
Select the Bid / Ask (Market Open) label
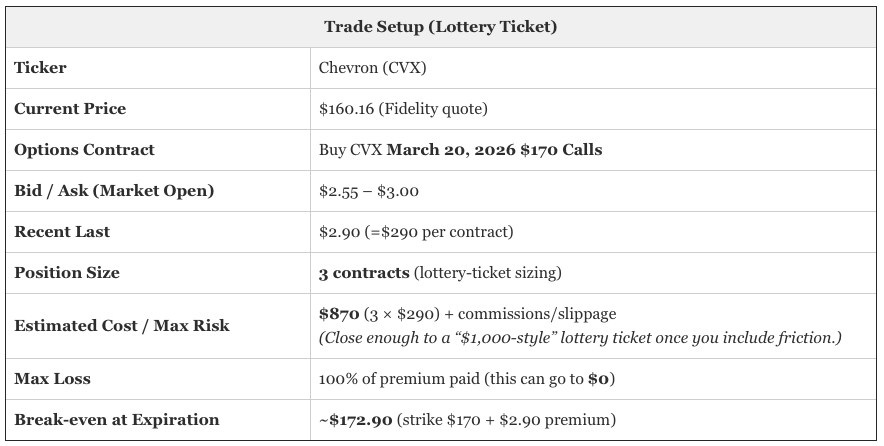click(114, 191)
